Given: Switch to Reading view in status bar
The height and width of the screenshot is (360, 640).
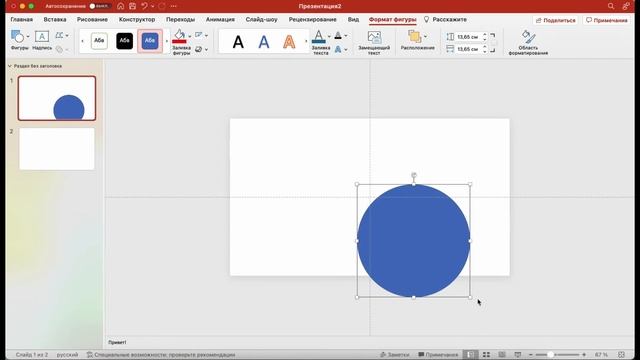Looking at the screenshot, I should [x=502, y=354].
